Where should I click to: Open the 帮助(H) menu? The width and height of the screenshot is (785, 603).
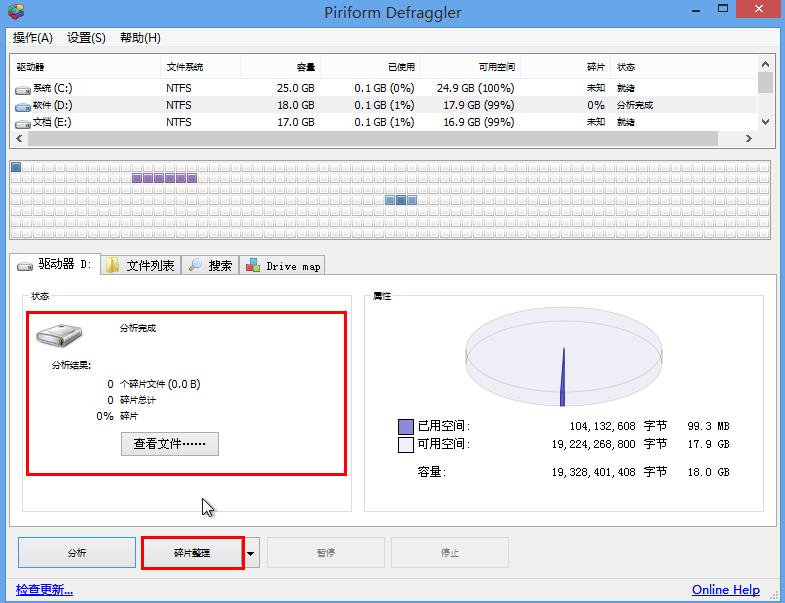pyautogui.click(x=140, y=38)
